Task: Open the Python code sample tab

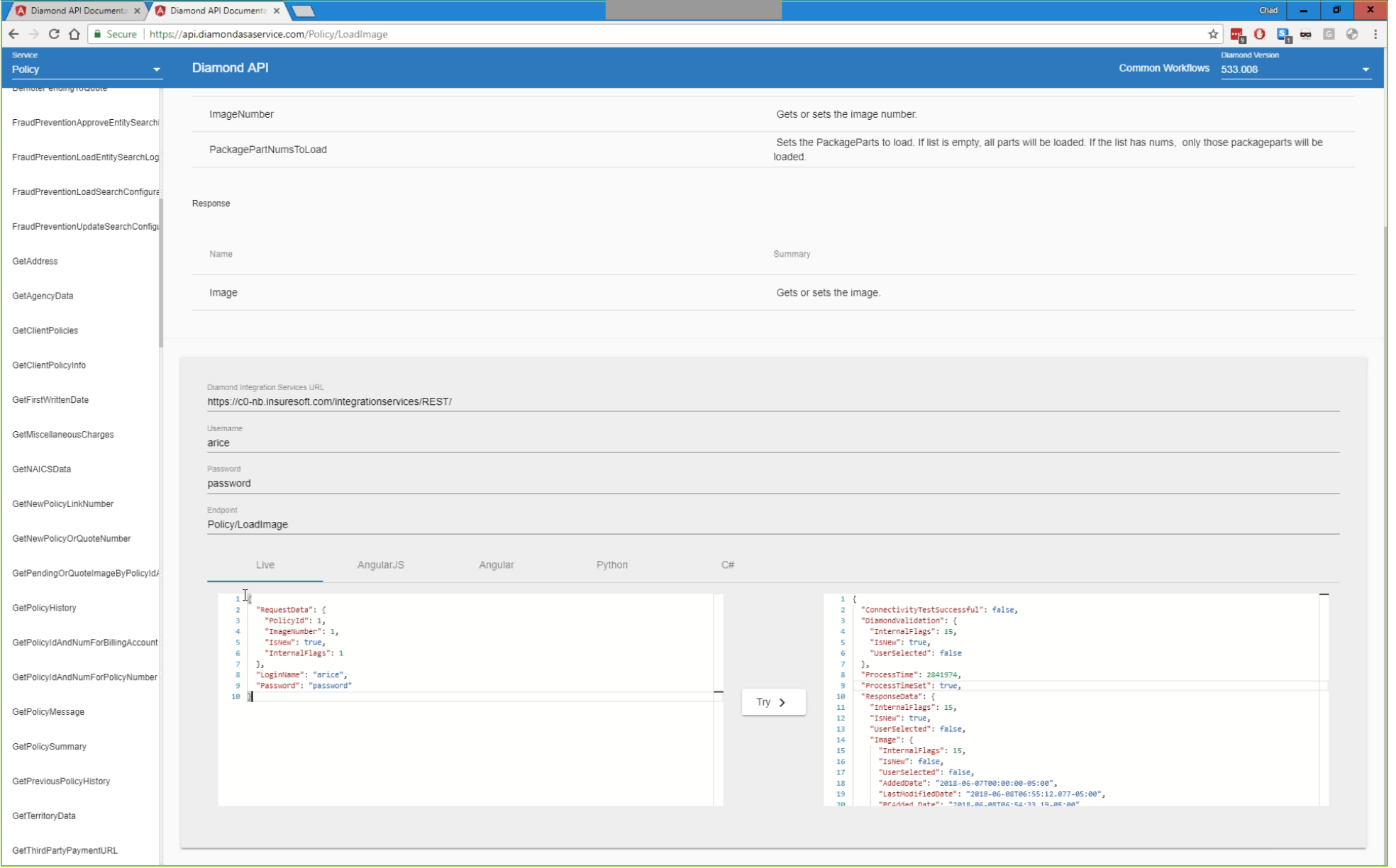Action: point(611,565)
